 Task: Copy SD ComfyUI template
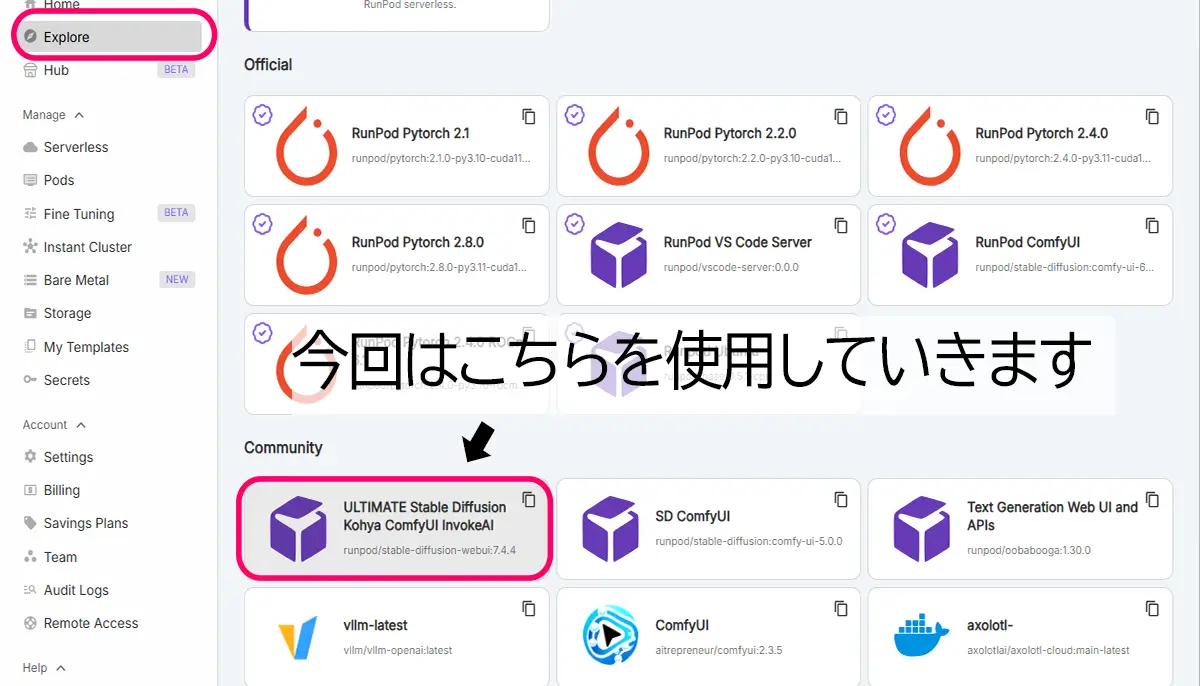[x=841, y=499]
